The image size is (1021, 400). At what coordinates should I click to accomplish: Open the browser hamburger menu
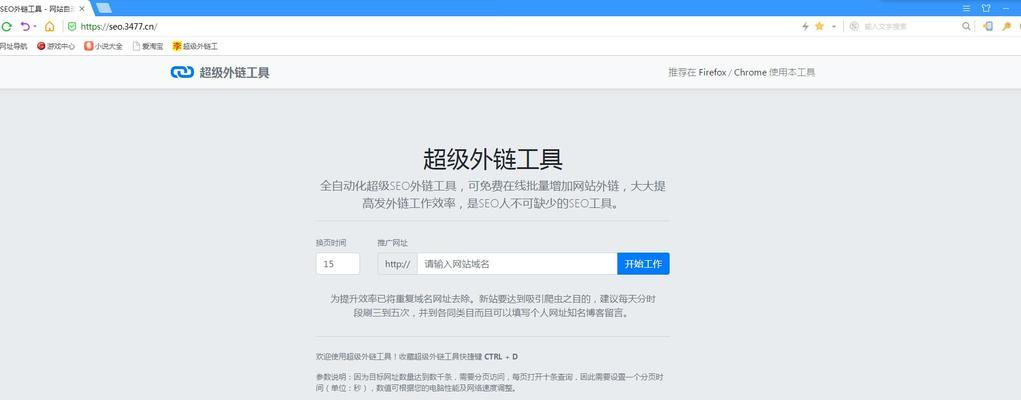click(x=966, y=8)
